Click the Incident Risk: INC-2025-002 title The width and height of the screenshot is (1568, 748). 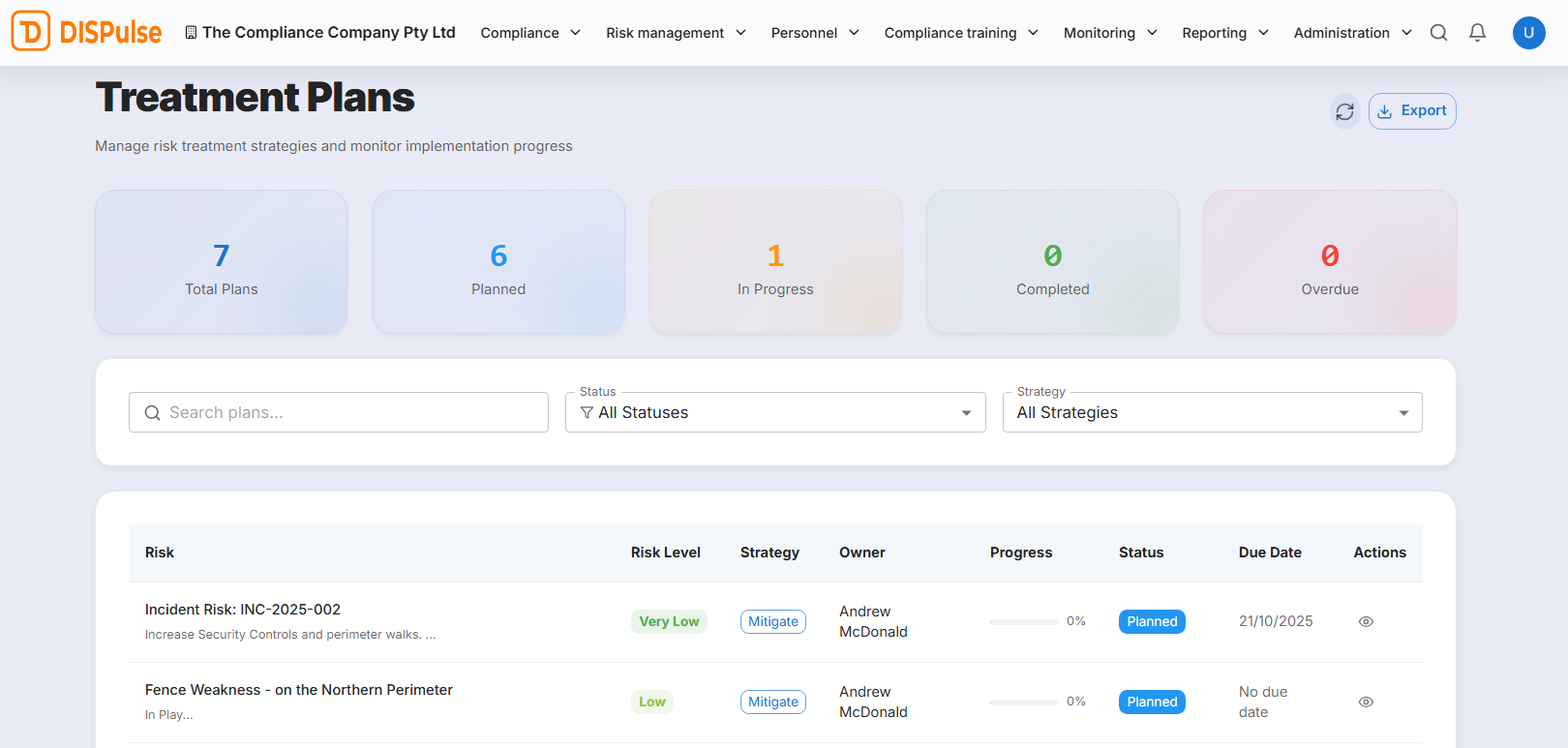click(x=243, y=610)
